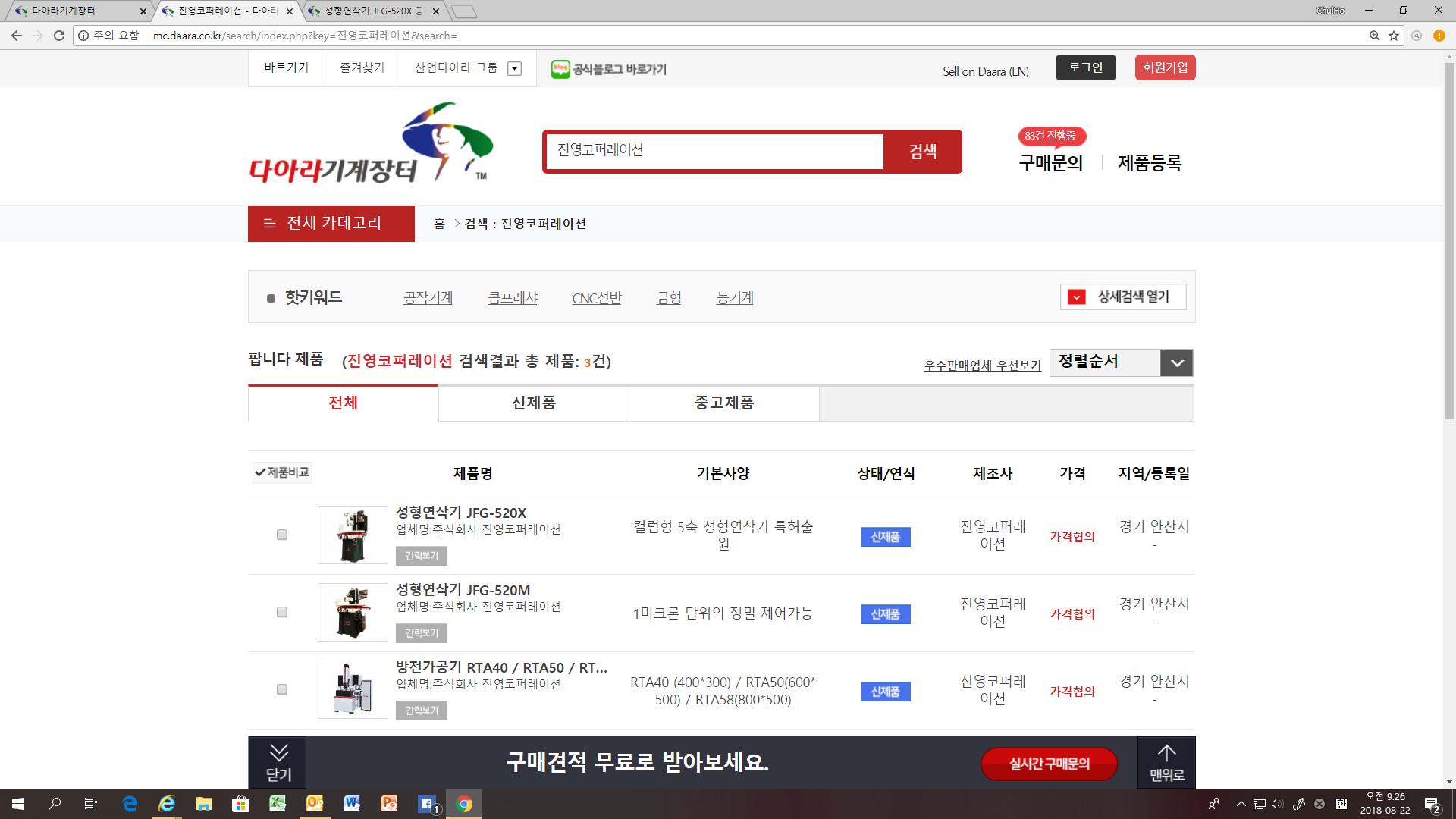
Task: Open Outlook from taskbar
Action: [315, 804]
